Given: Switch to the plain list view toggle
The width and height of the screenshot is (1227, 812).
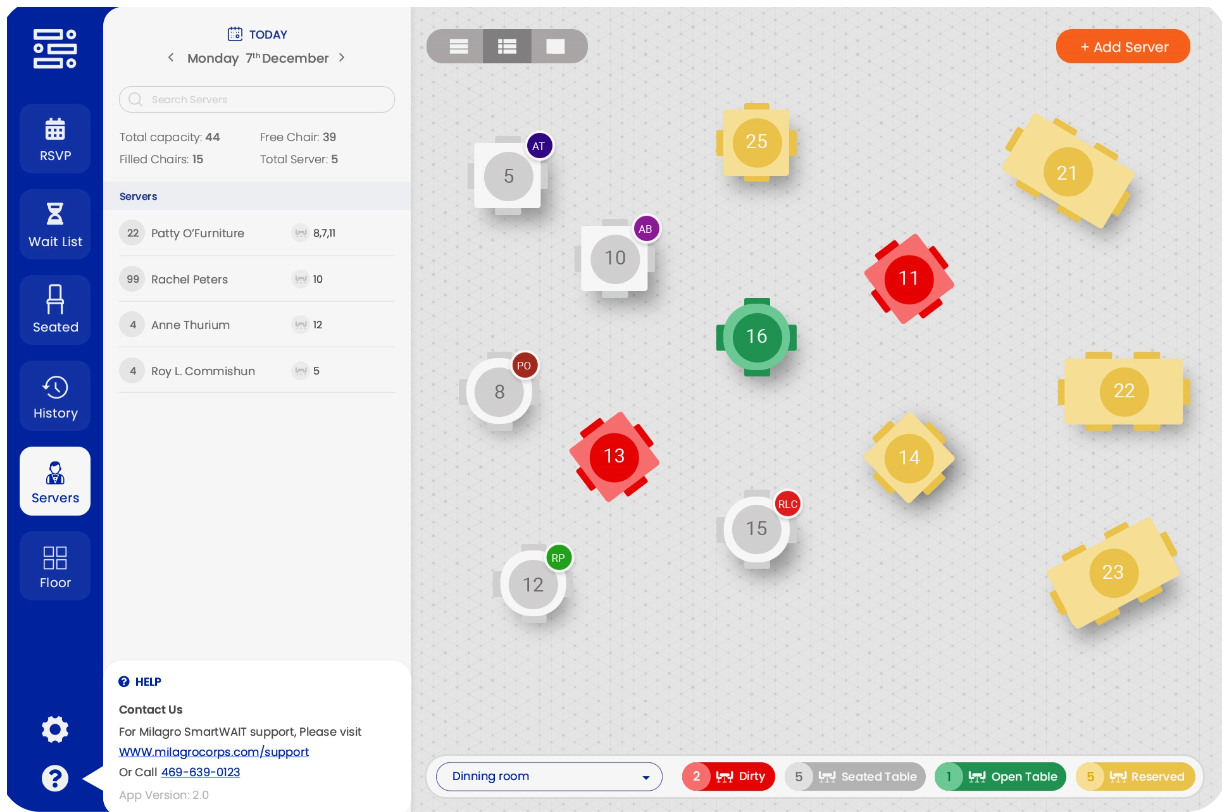Looking at the screenshot, I should [459, 46].
